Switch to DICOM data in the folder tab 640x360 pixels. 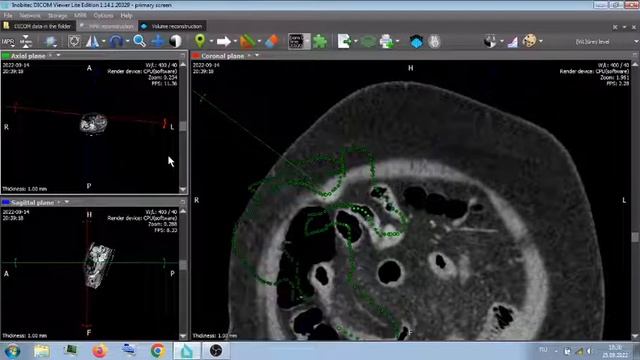coord(38,26)
